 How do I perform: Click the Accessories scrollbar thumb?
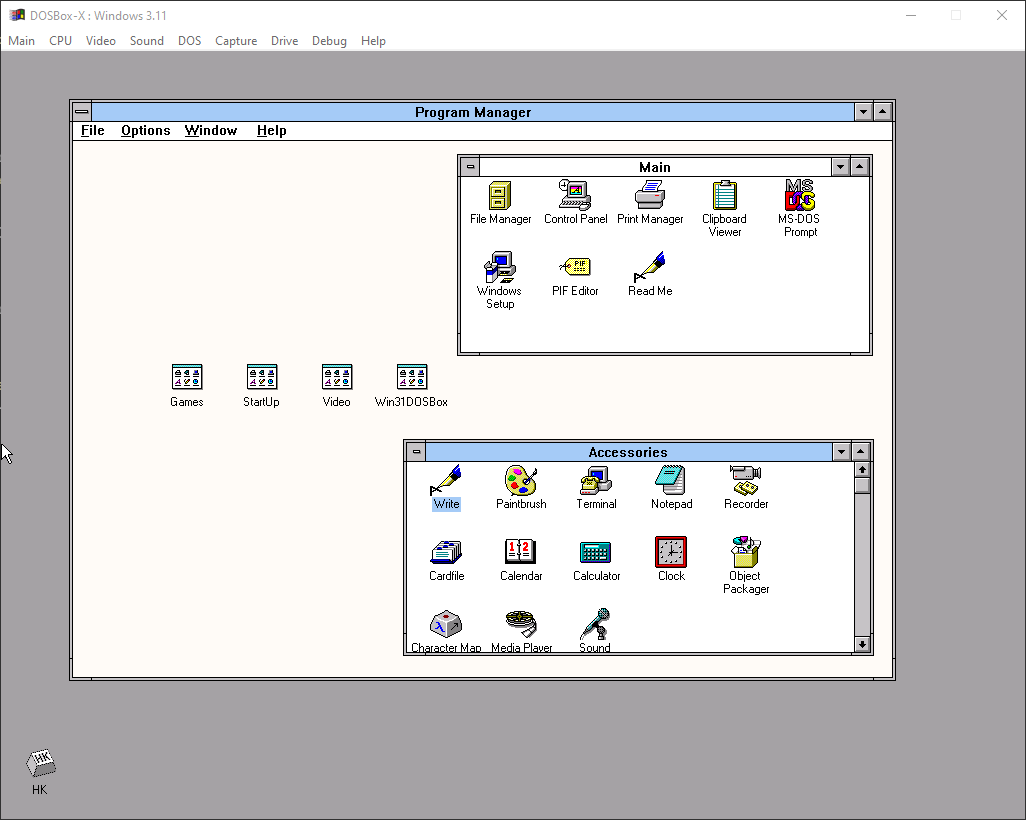[x=862, y=486]
